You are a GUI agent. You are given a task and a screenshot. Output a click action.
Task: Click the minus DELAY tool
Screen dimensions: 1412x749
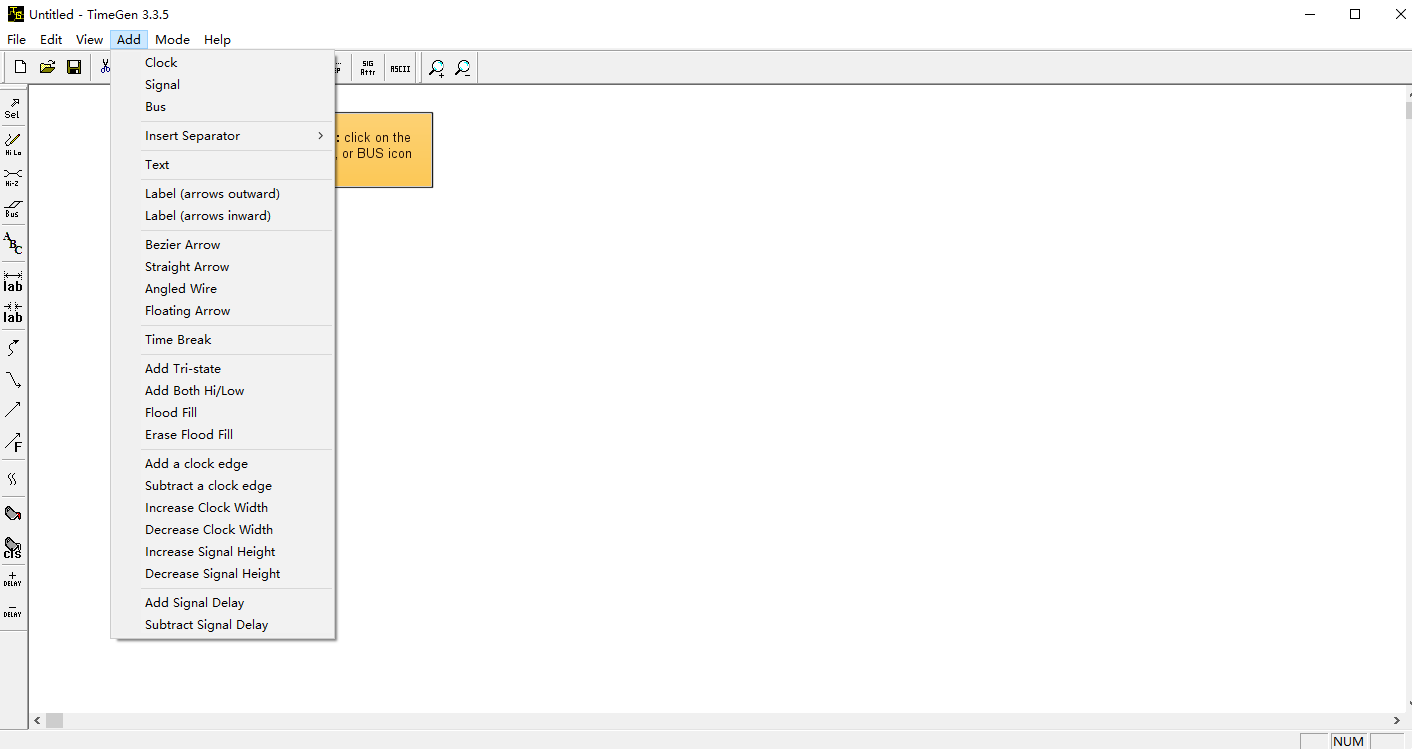click(x=13, y=610)
